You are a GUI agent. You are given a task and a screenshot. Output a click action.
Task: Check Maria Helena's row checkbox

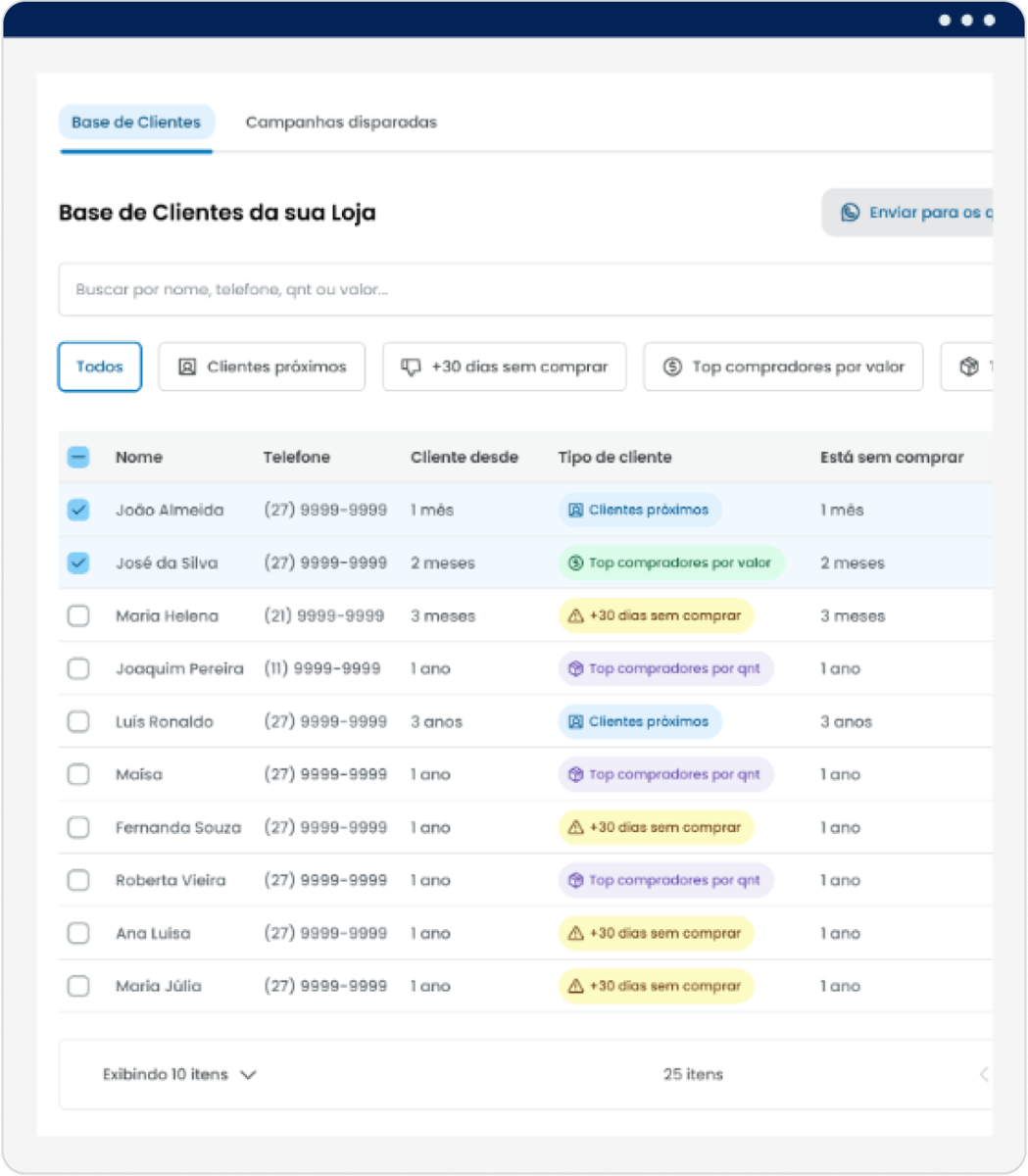(78, 615)
